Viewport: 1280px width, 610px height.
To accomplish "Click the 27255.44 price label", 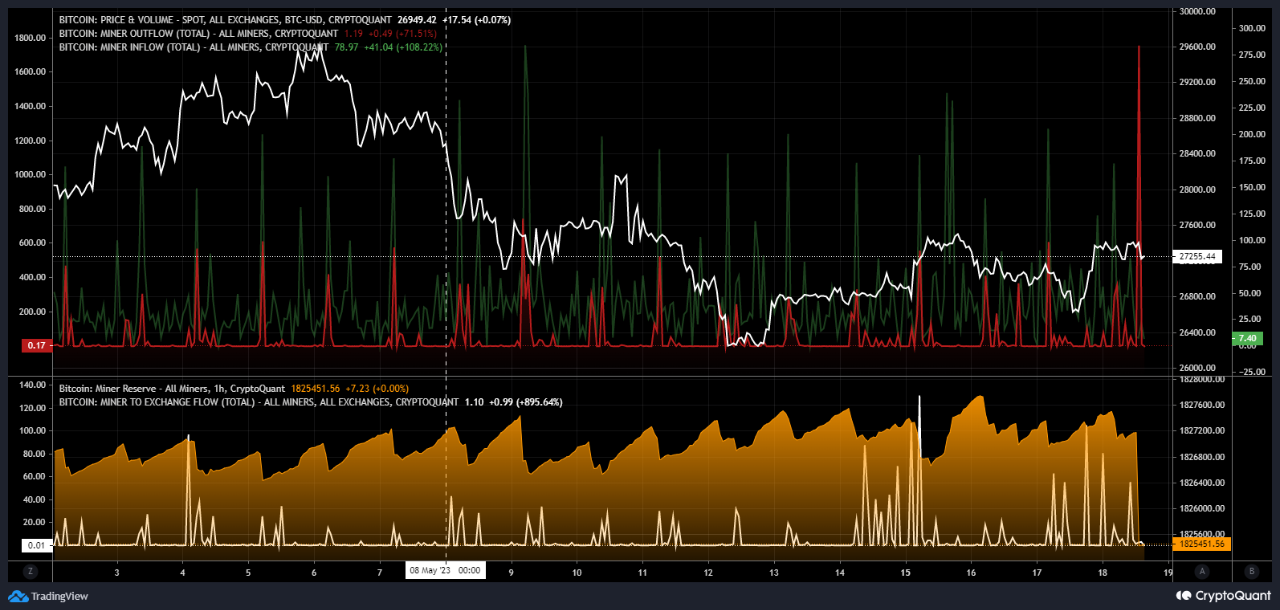I will [x=1196, y=257].
